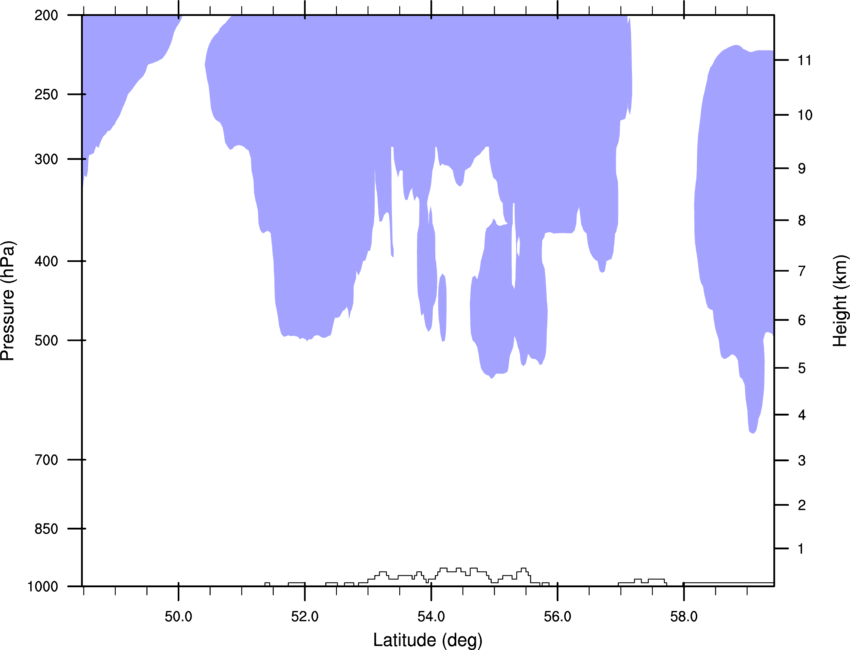Click the "Latitude (deg)" axis title

point(428,640)
